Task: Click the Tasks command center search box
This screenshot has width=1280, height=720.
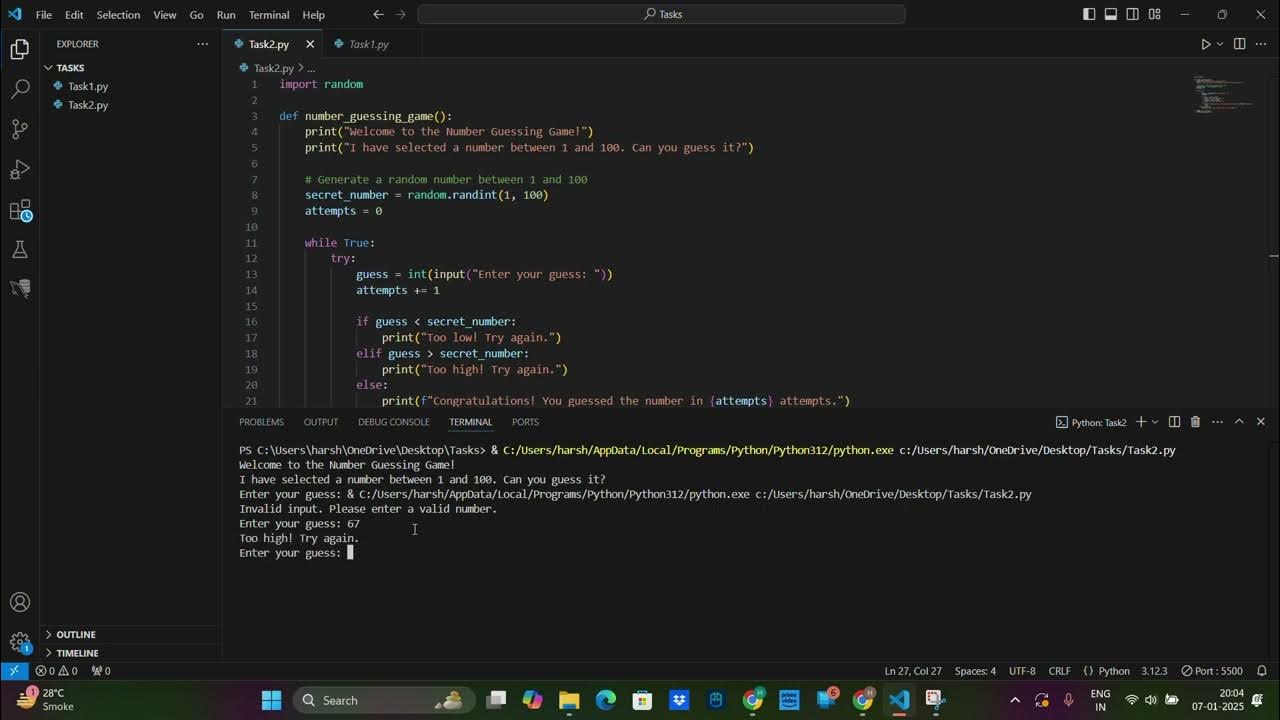Action: pyautogui.click(x=661, y=14)
